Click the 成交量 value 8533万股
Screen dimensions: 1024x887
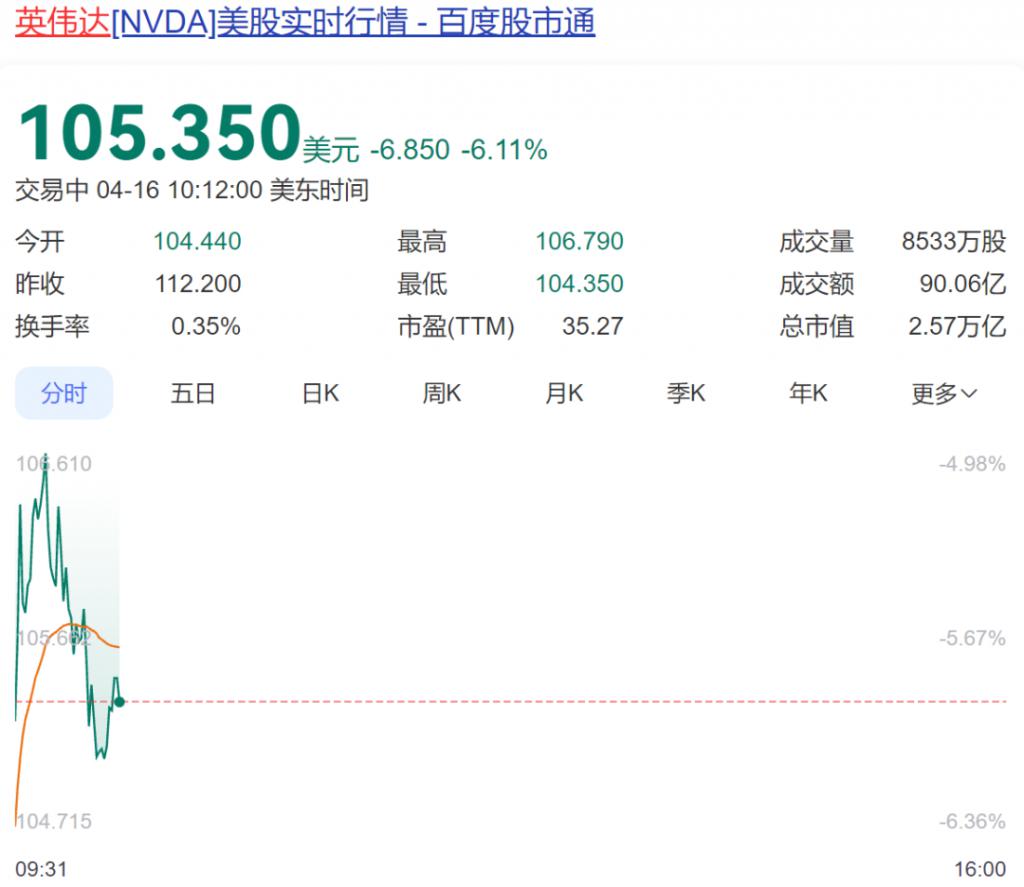(x=953, y=242)
